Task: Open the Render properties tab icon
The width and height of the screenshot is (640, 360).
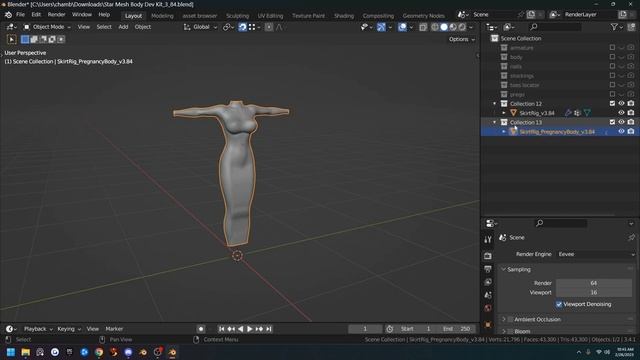Action: [488, 256]
